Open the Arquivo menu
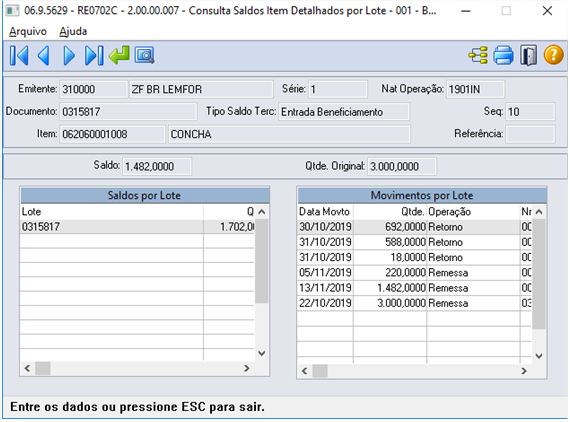The height and width of the screenshot is (422, 570). coord(28,32)
